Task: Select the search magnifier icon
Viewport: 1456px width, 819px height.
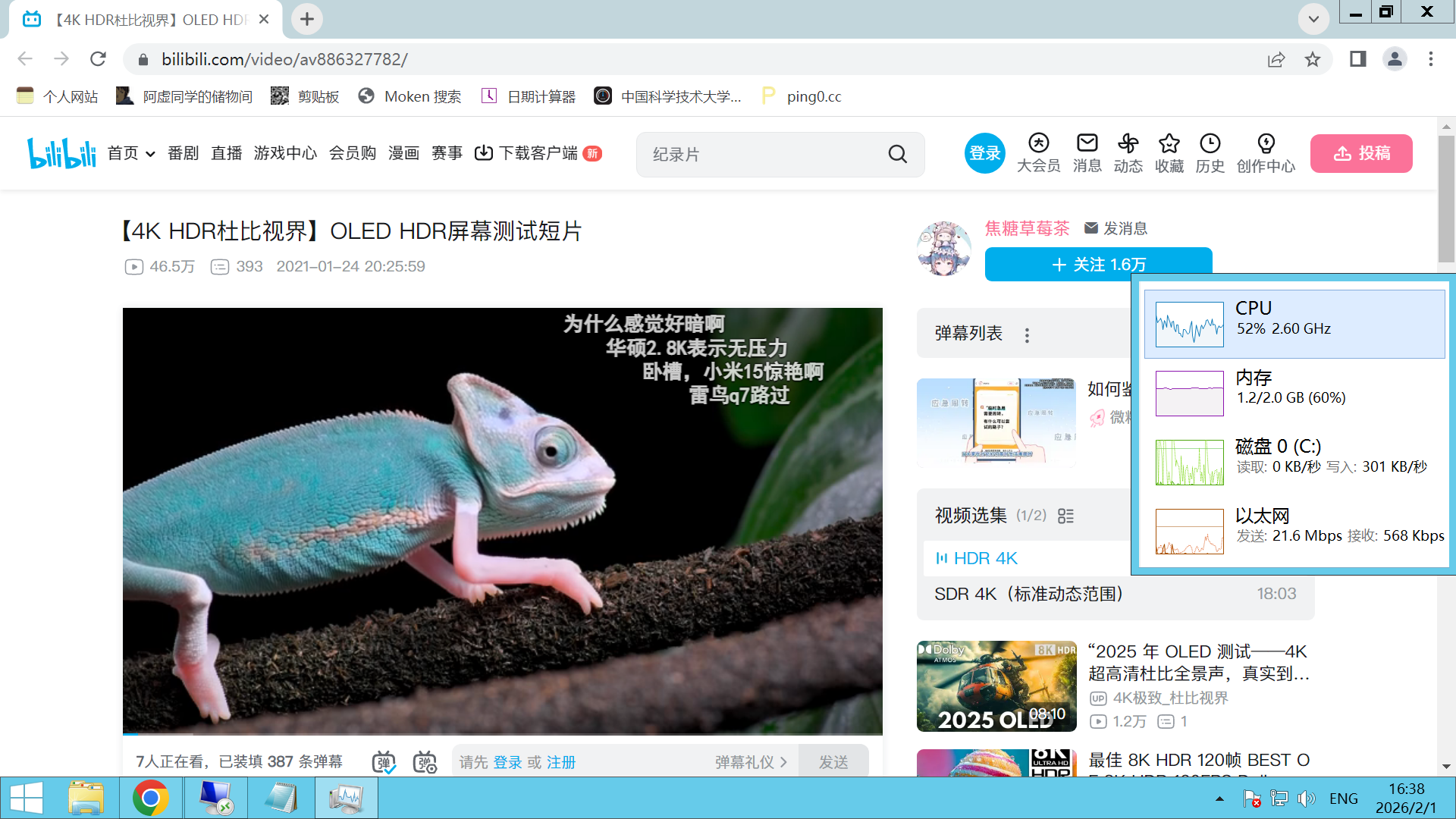Action: point(898,154)
